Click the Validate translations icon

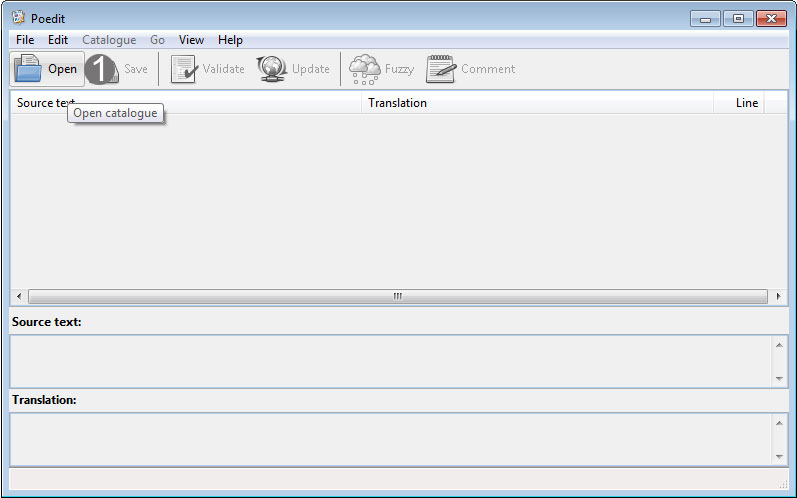point(184,69)
